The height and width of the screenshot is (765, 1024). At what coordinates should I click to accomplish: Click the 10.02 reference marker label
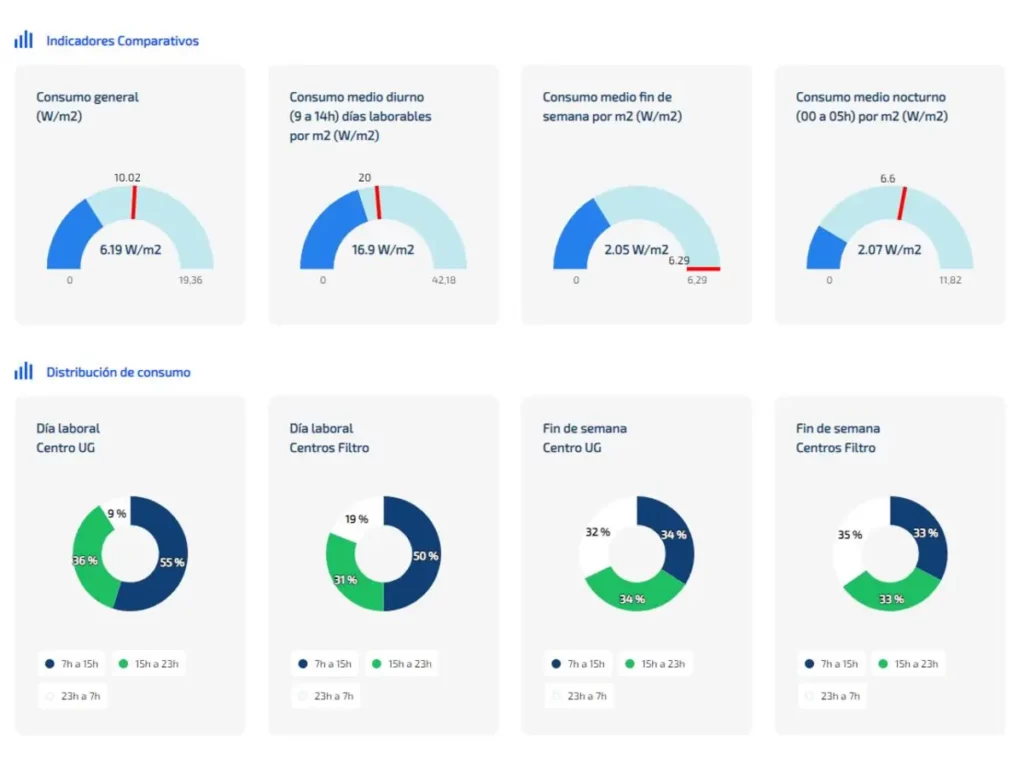click(127, 178)
